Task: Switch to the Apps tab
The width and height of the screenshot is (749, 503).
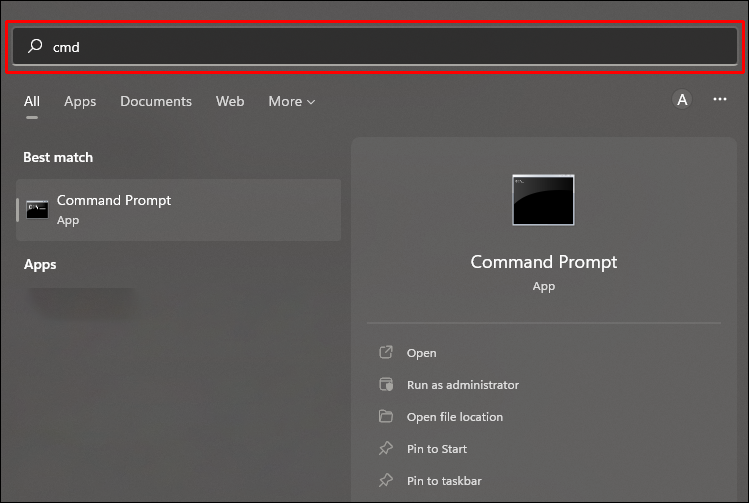Action: 80,101
